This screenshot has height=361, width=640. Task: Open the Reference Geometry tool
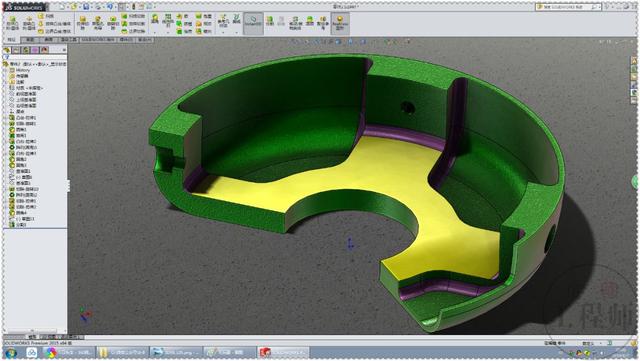(x=223, y=20)
